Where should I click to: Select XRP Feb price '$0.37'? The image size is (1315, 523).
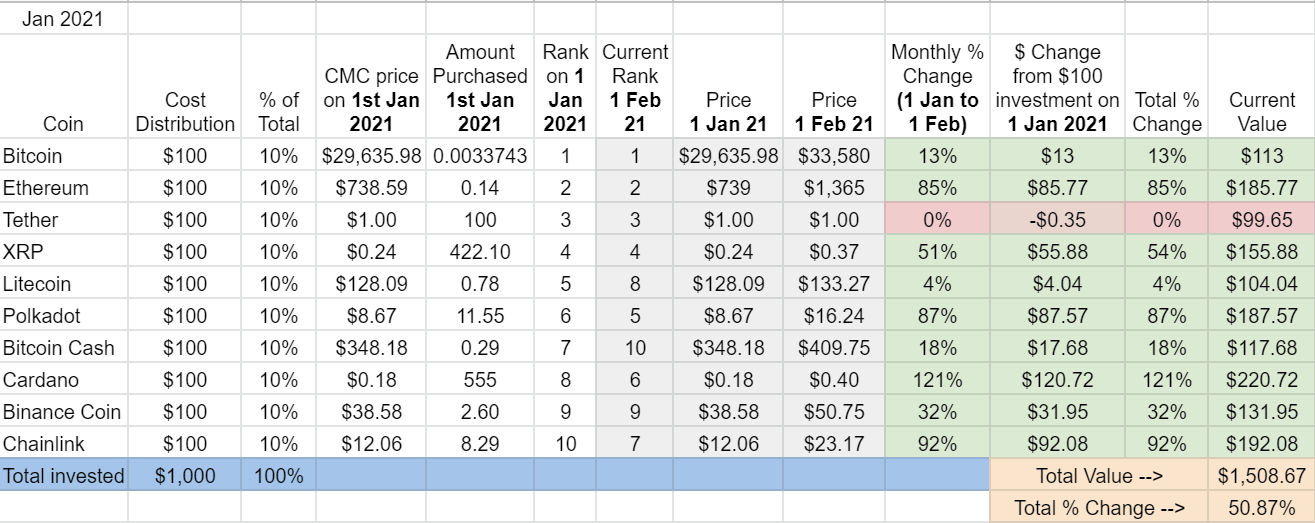click(x=834, y=251)
